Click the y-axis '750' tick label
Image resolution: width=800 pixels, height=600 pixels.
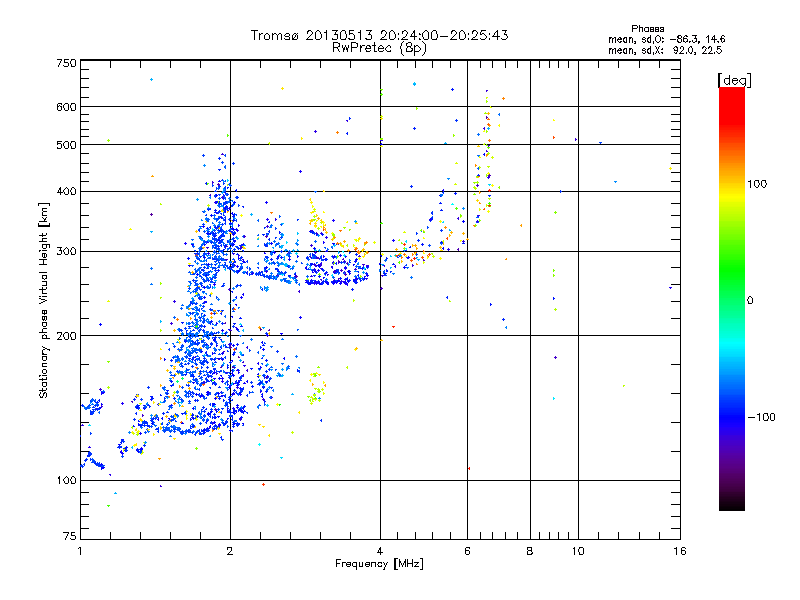[66, 63]
